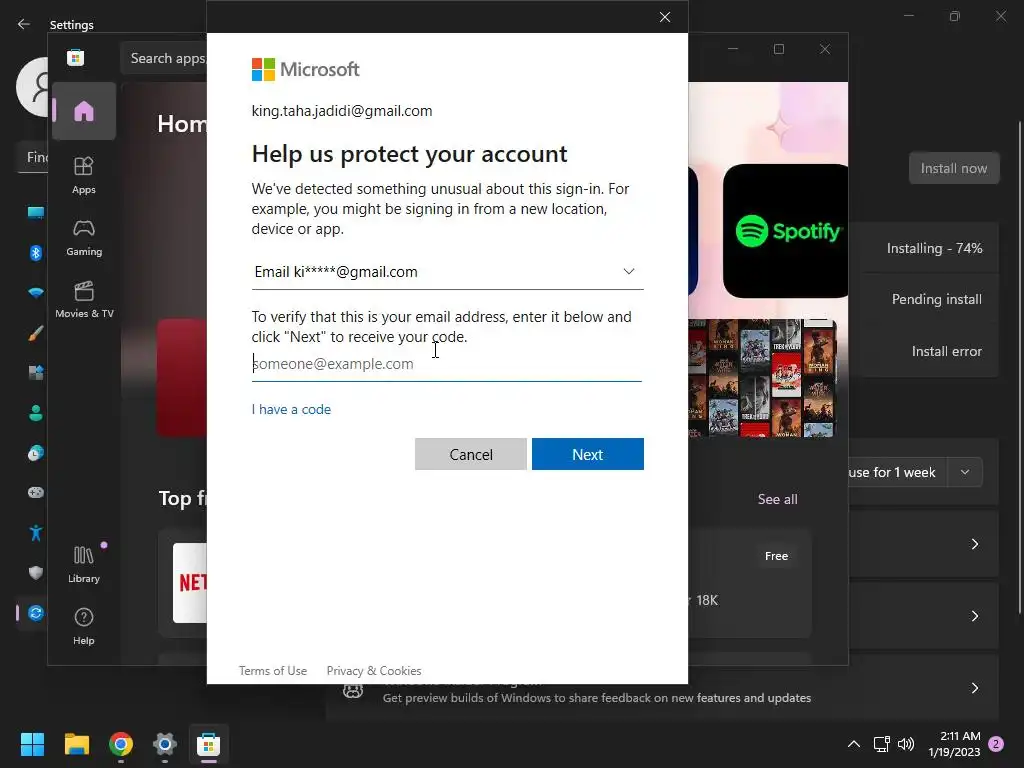Screen dimensions: 1024x768
Task: Open Gaming section in Store sidebar
Action: 84,238
